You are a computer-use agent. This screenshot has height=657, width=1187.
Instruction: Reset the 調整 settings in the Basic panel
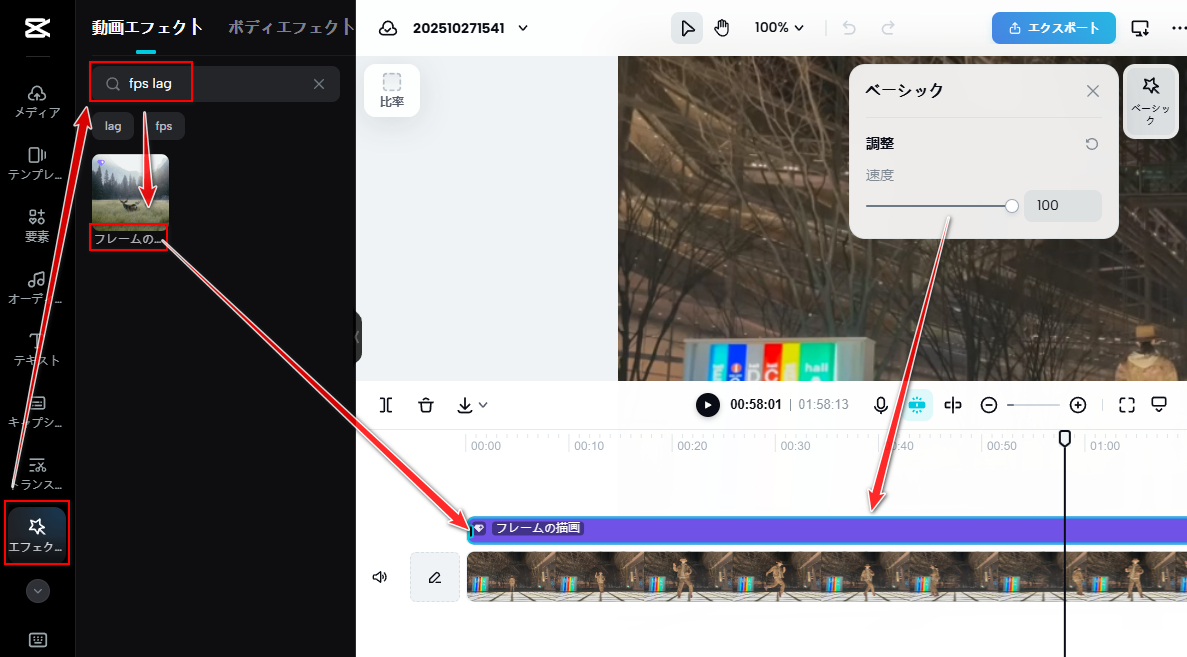click(x=1092, y=143)
